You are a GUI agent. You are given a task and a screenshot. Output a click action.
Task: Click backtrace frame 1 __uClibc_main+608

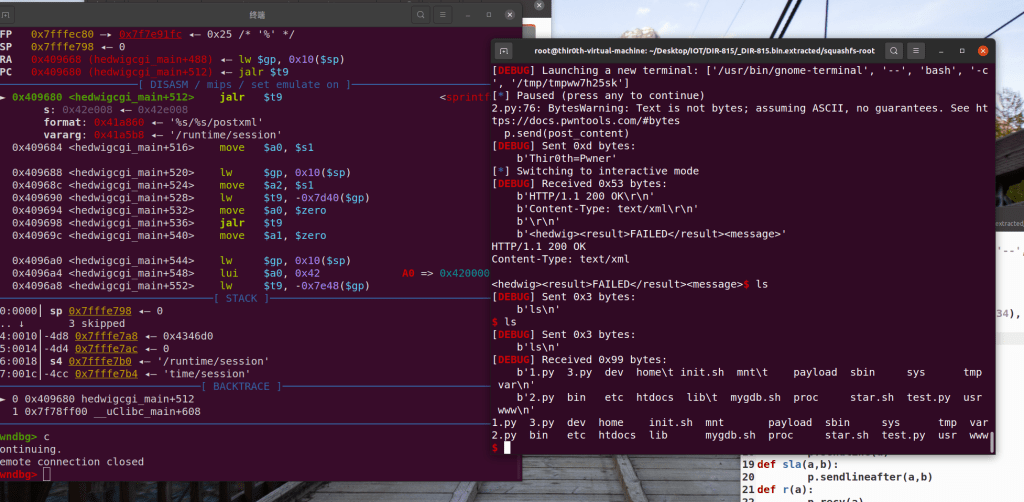pos(106,412)
